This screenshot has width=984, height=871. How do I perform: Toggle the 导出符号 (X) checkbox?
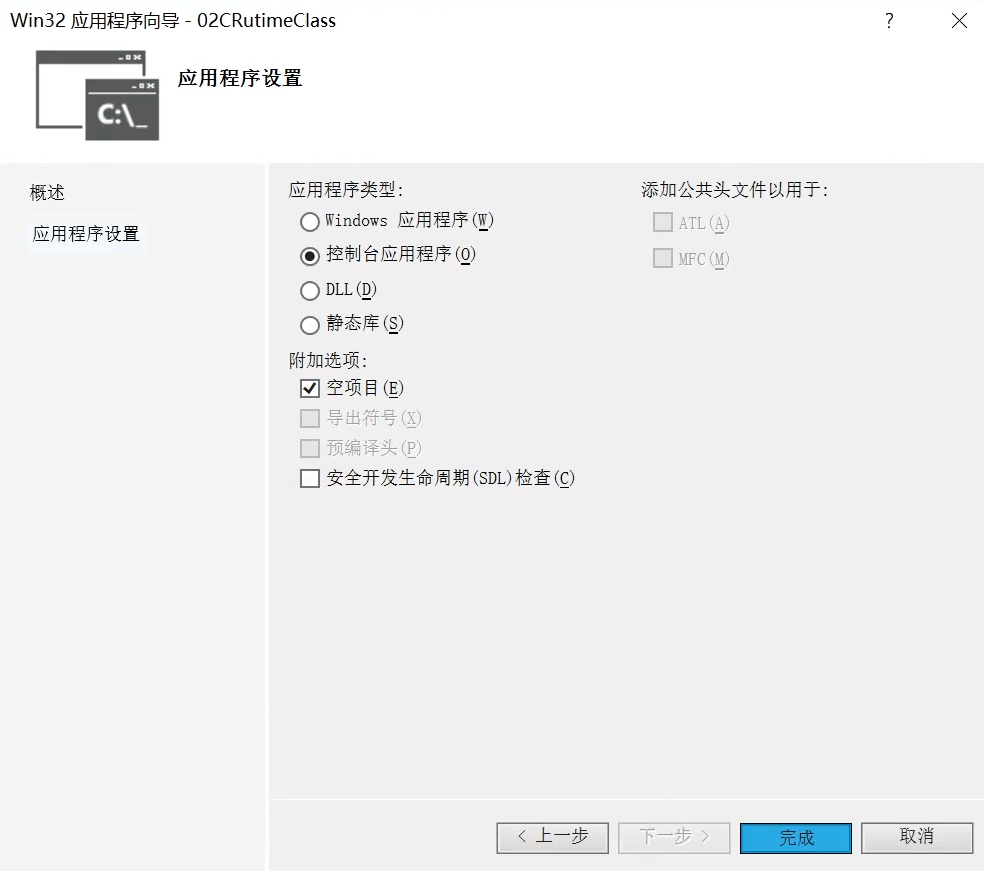(309, 419)
